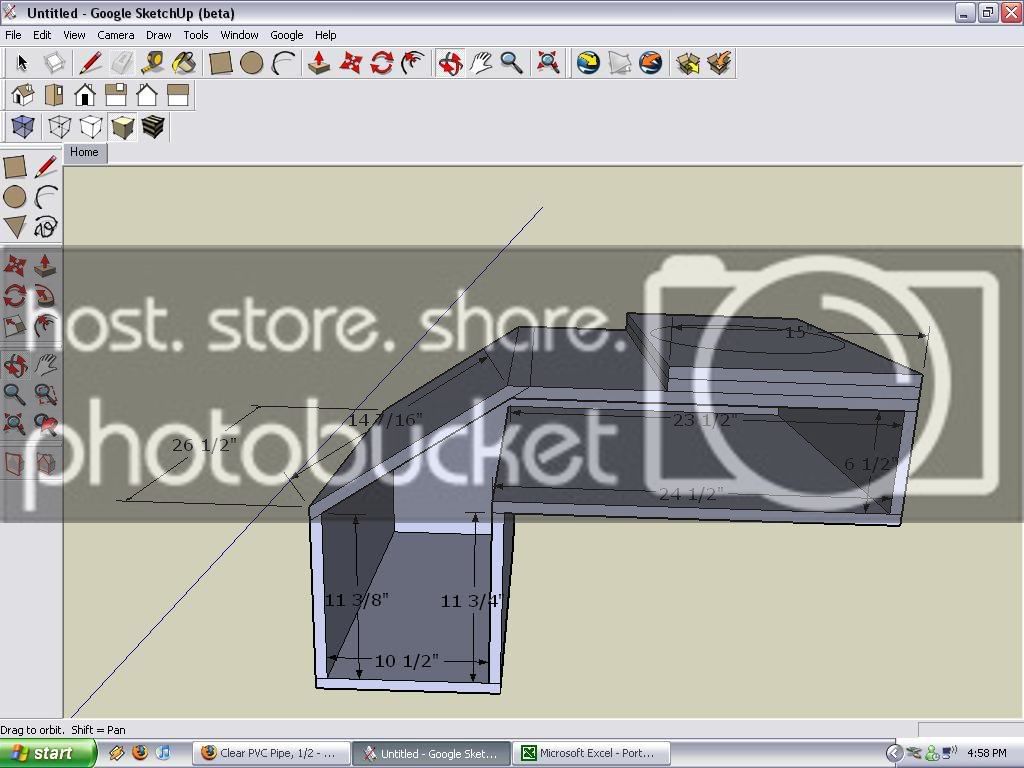The image size is (1024, 768).
Task: Select the Arc tool in top toolbar
Action: tap(283, 63)
